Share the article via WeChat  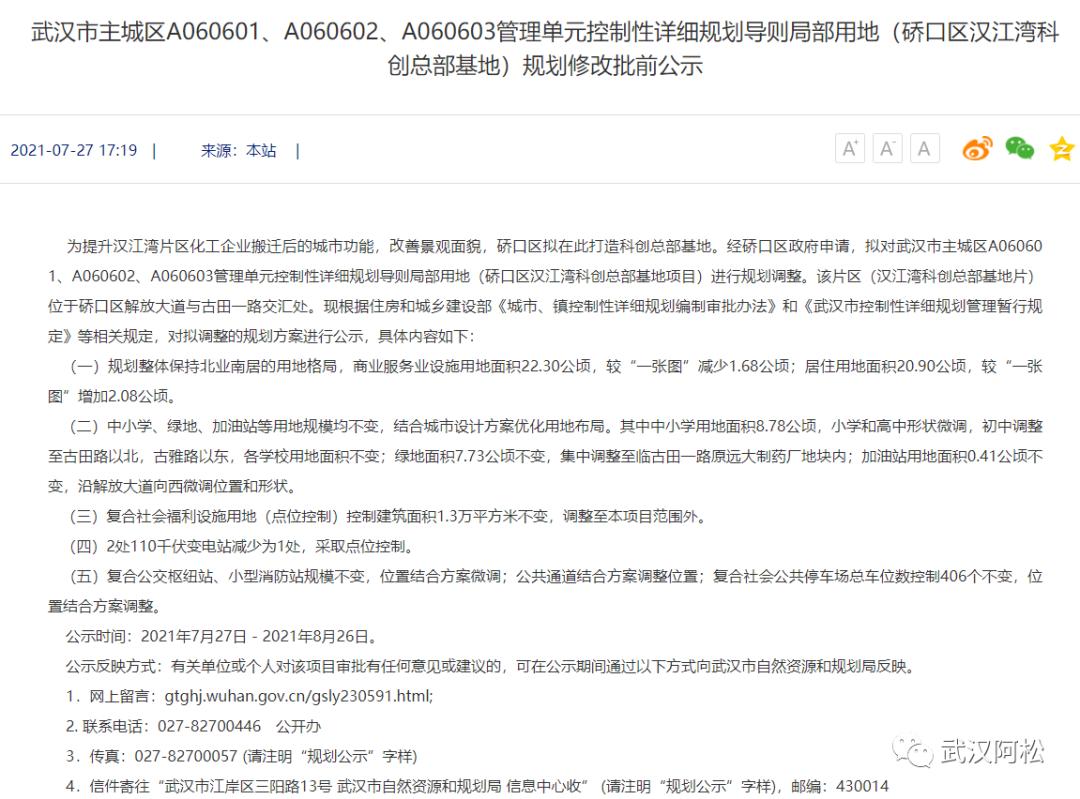click(1019, 148)
